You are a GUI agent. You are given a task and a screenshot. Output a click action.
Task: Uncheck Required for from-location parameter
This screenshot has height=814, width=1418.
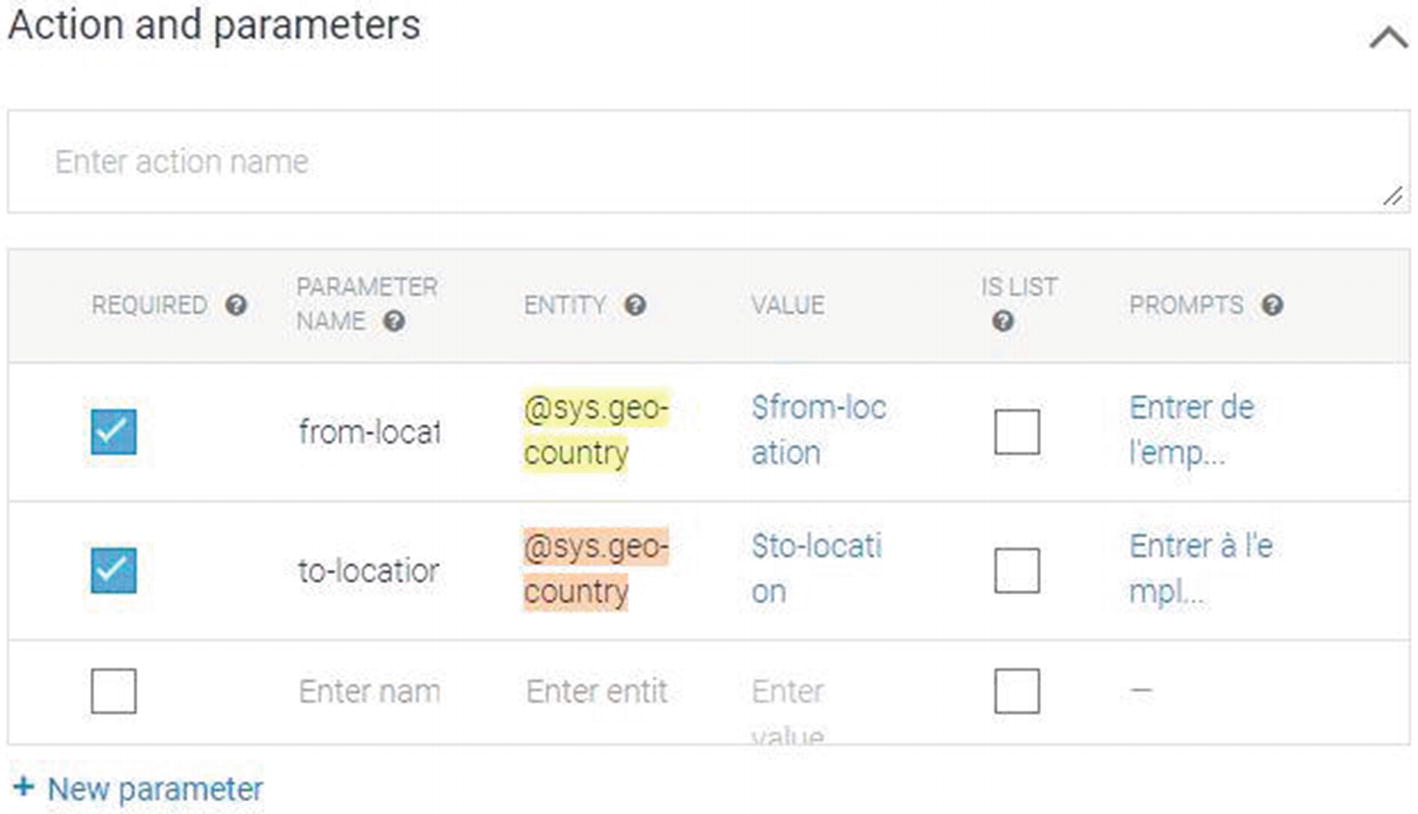point(114,432)
